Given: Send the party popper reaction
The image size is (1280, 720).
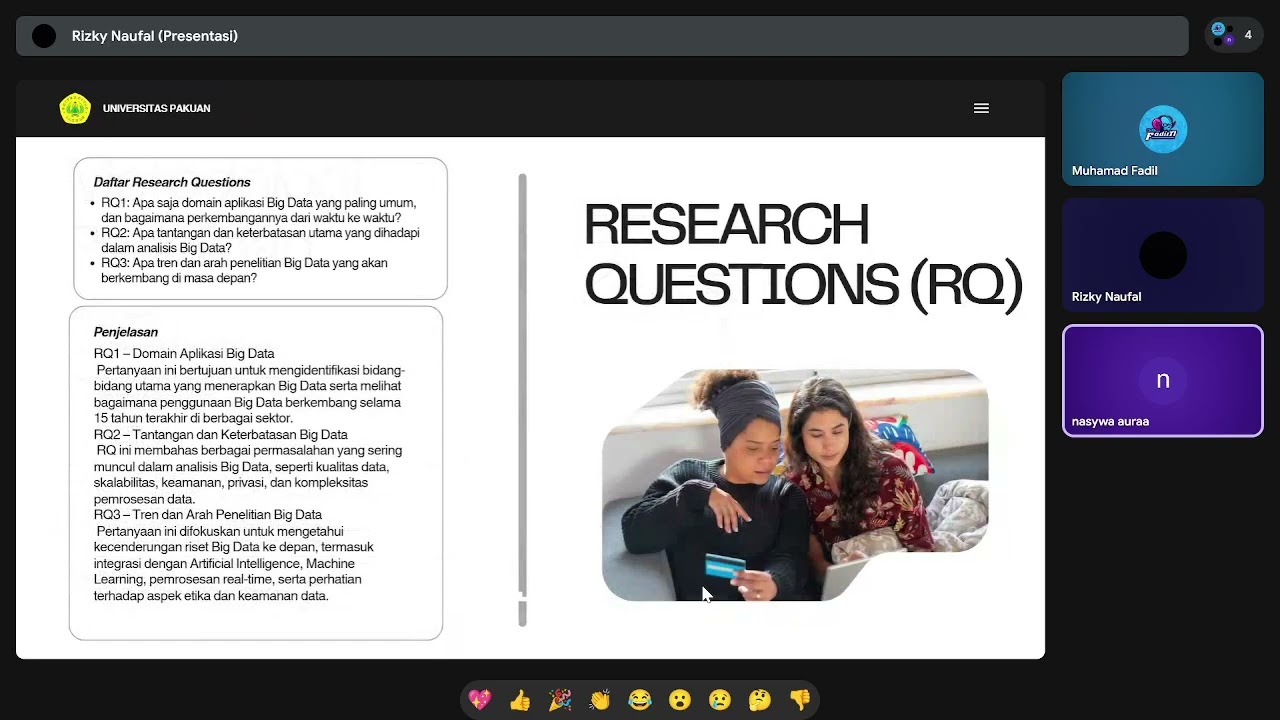Looking at the screenshot, I should pyautogui.click(x=560, y=700).
